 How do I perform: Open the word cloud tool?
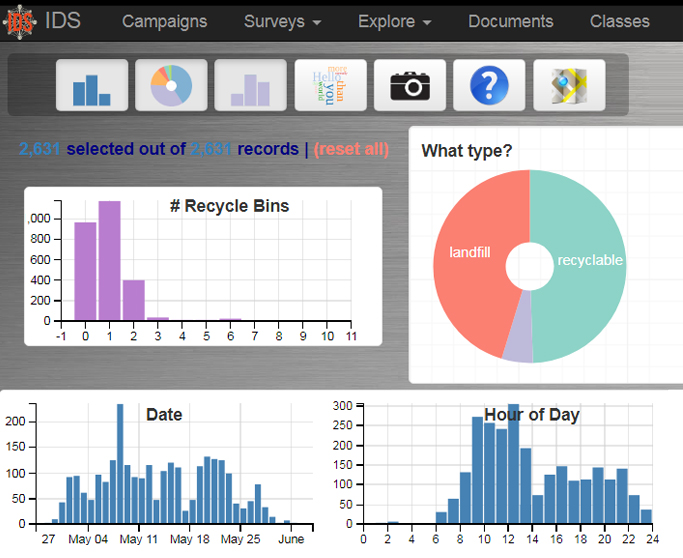click(330, 85)
